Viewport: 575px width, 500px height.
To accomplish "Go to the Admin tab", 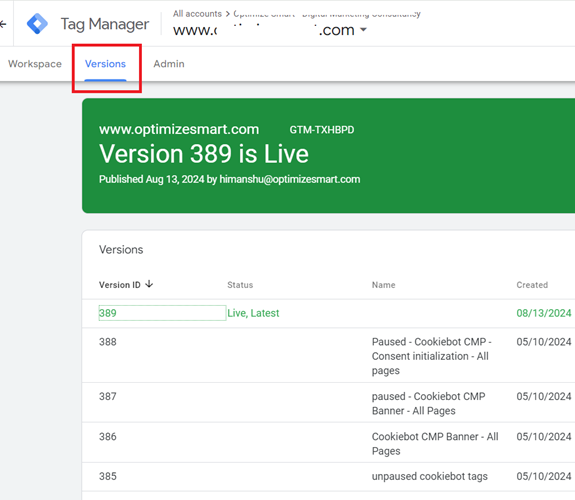I will point(169,64).
